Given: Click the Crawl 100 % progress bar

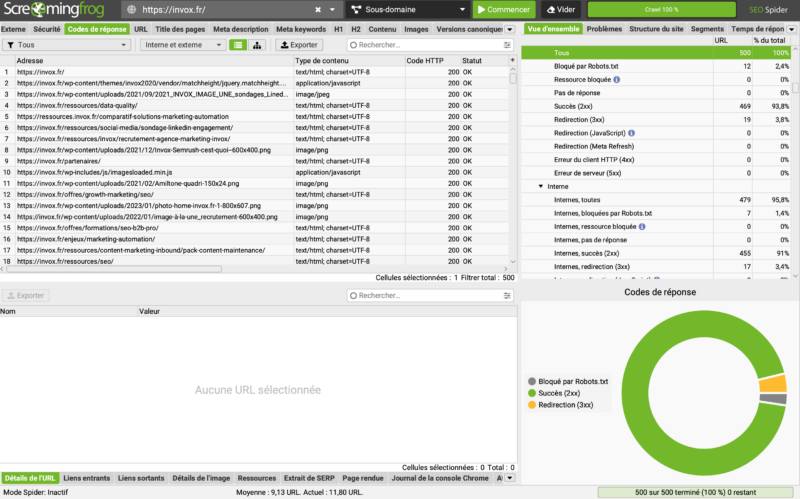Looking at the screenshot, I should pyautogui.click(x=661, y=10).
